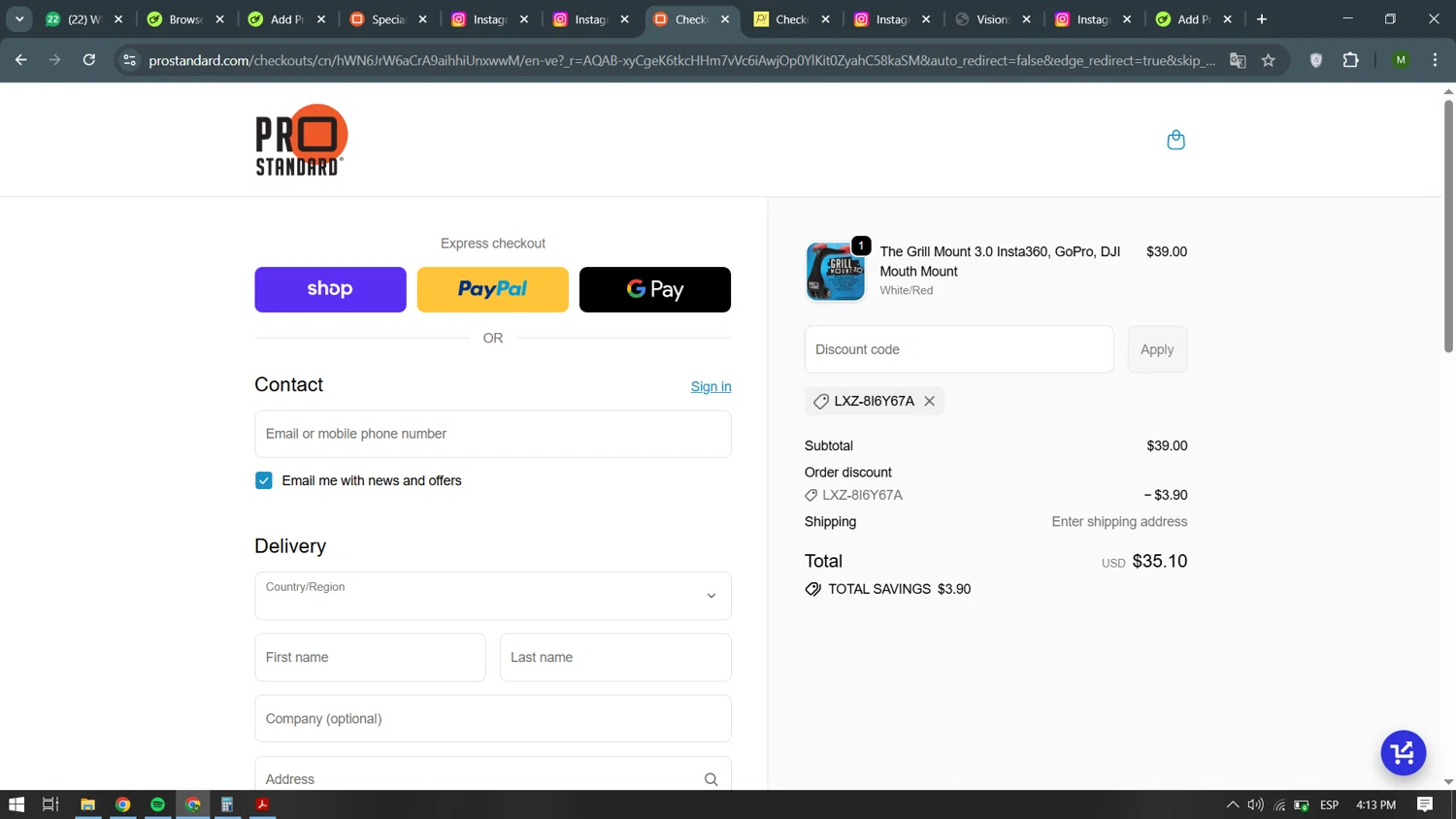Open the calculator app on the taskbar
The height and width of the screenshot is (819, 1456).
tap(227, 804)
